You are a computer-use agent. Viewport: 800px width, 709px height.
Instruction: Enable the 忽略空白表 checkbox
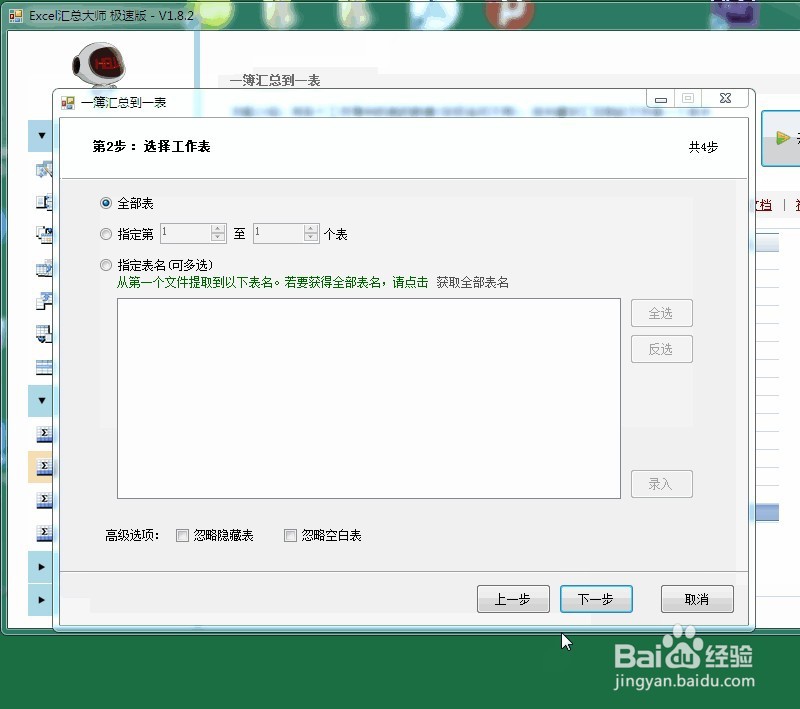coord(290,535)
